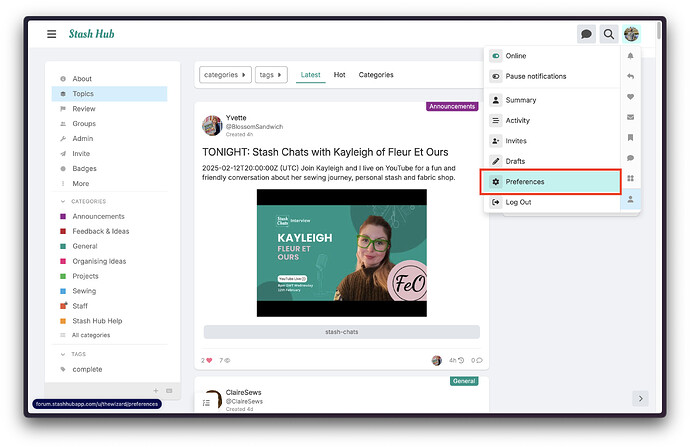This screenshot has height=448, width=690.
Task: Open the chat bubble icon in header
Action: click(x=586, y=34)
